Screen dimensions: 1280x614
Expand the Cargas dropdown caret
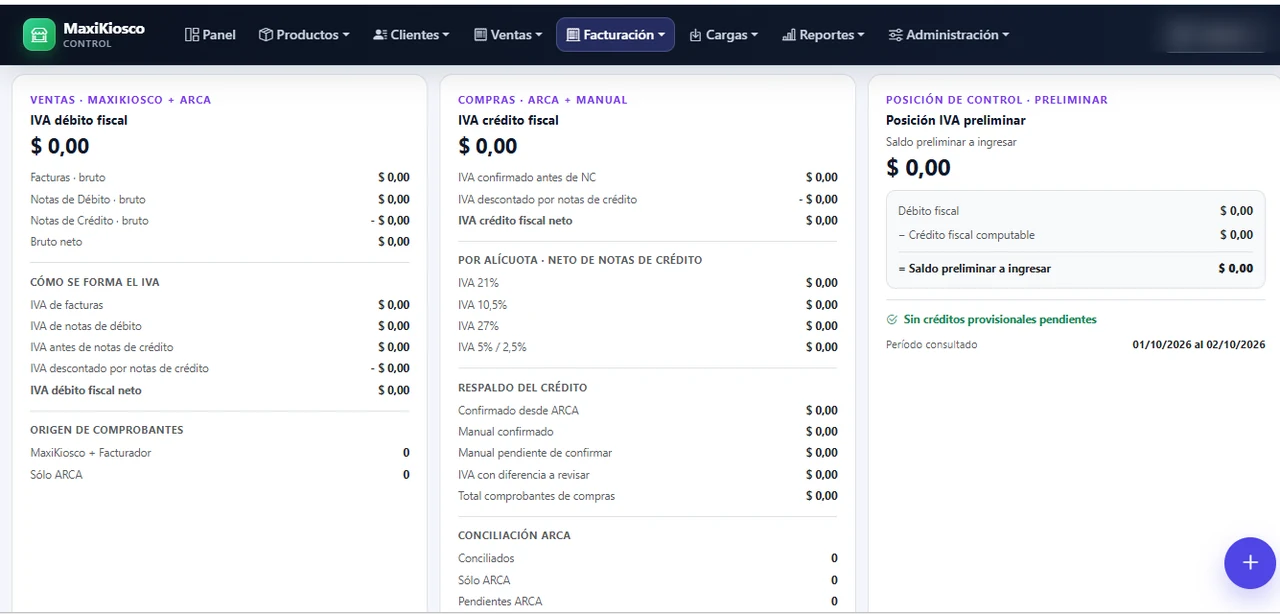point(755,35)
